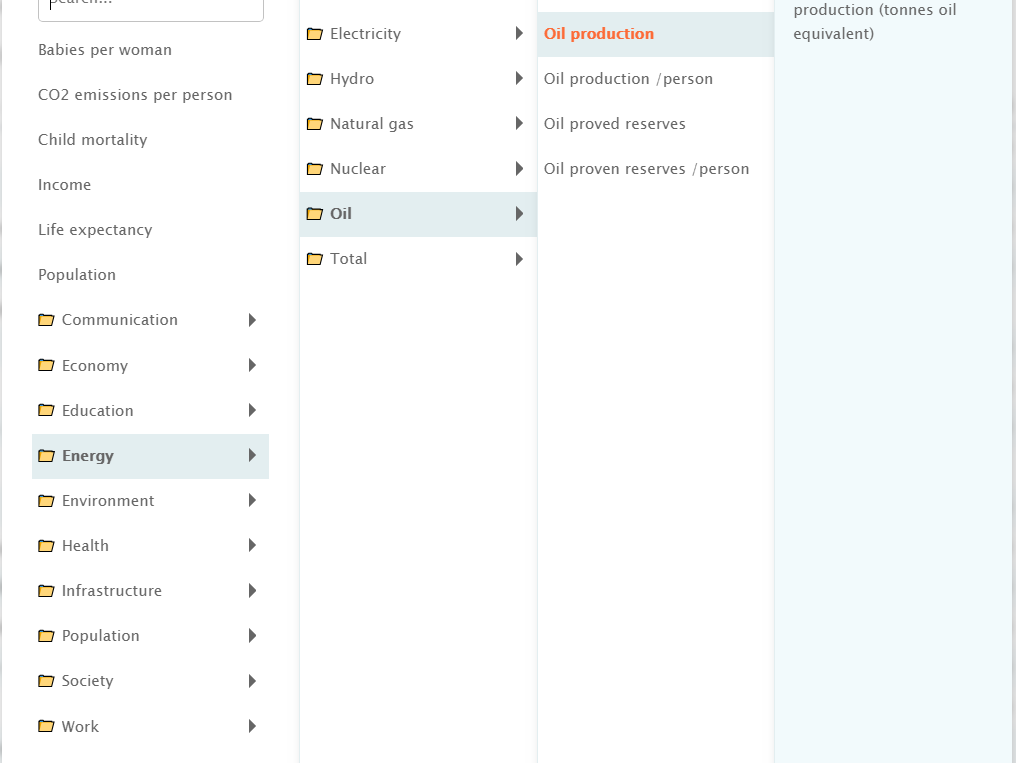
Task: Open the Economy folder label
Action: click(x=95, y=366)
